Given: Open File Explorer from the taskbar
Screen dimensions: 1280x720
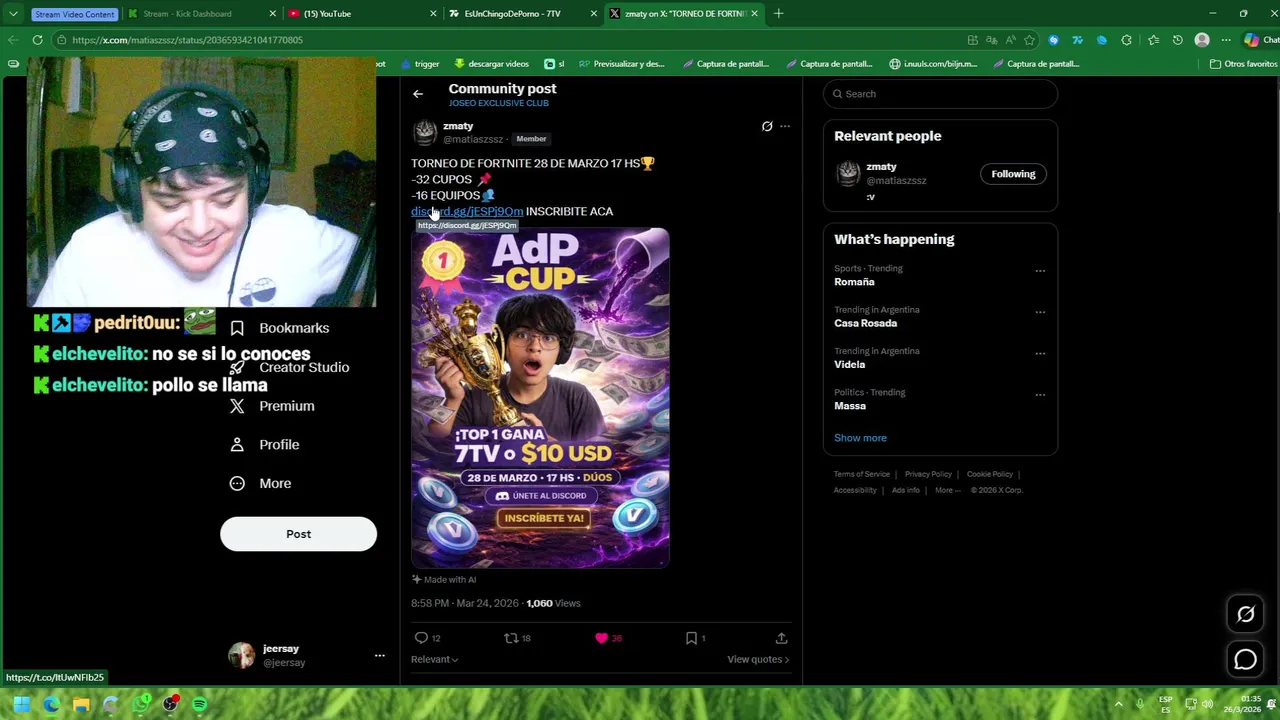Looking at the screenshot, I should point(81,704).
